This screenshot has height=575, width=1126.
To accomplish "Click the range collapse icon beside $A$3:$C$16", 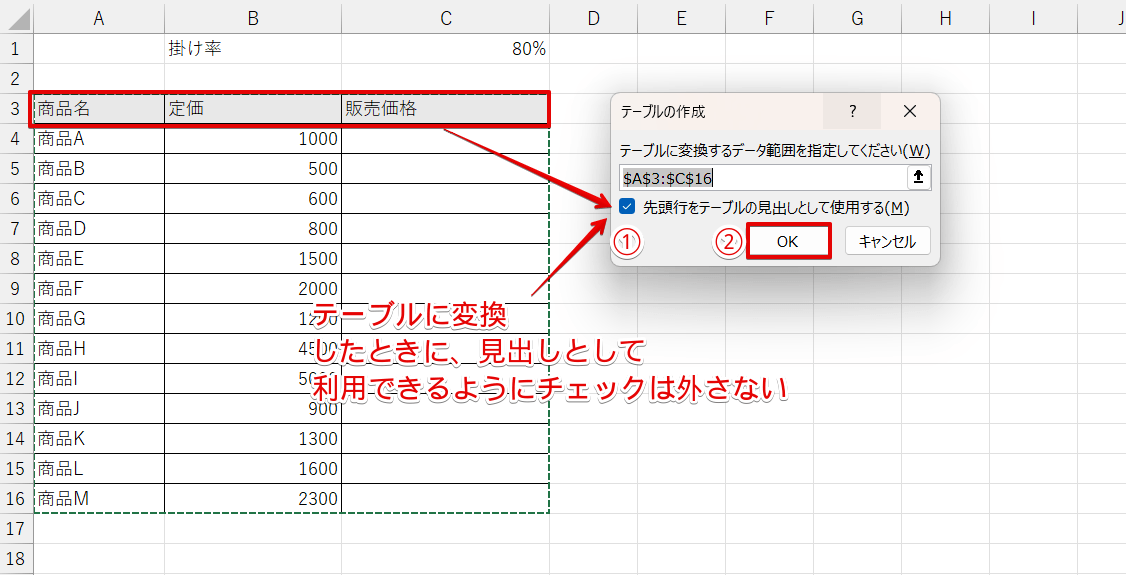I will [919, 177].
